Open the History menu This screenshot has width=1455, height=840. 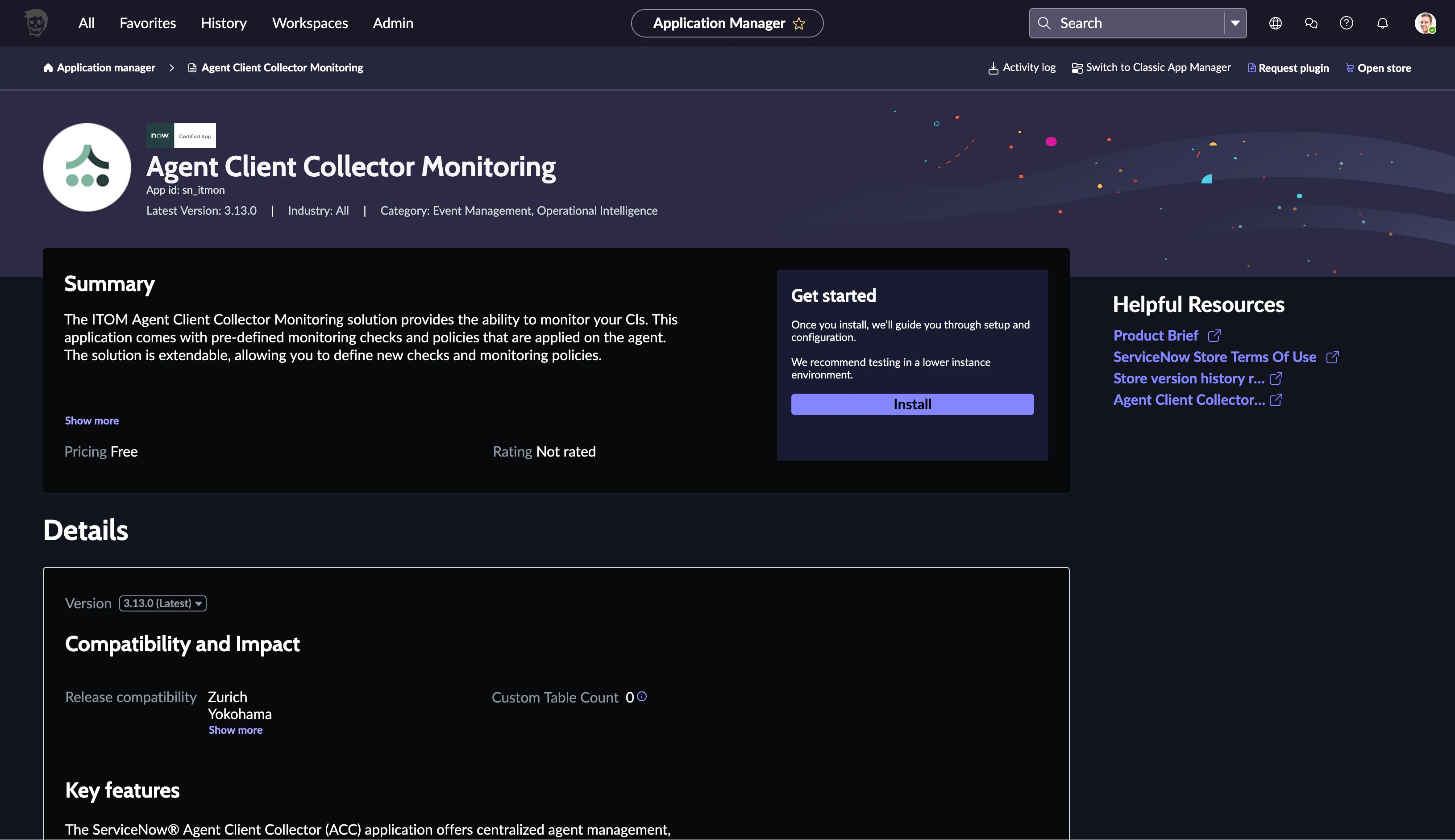click(x=224, y=23)
